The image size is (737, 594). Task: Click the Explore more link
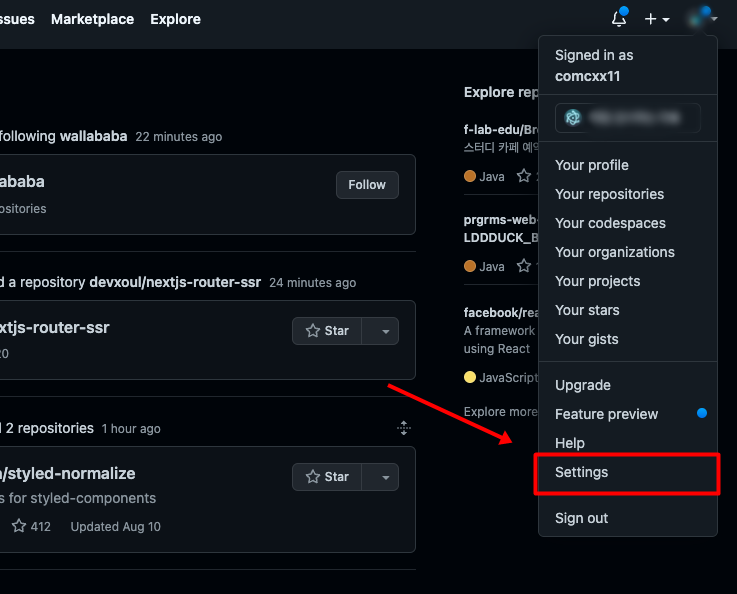pos(501,412)
